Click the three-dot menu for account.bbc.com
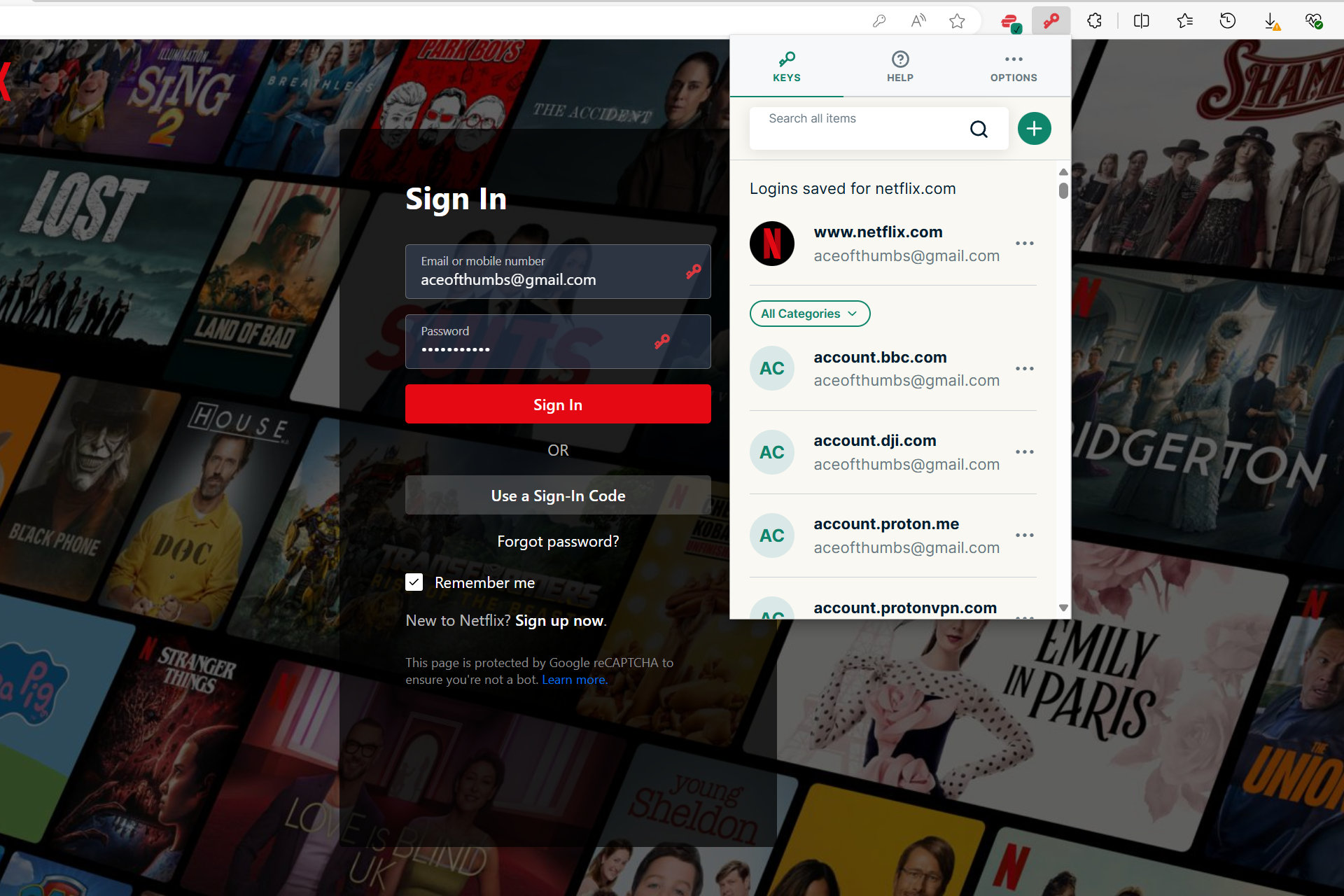Image resolution: width=1344 pixels, height=896 pixels. pos(1025,369)
